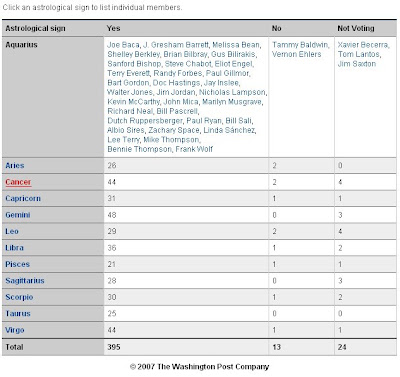Open Bill Pascrell member link
This screenshot has width=400, height=377.
[177, 111]
